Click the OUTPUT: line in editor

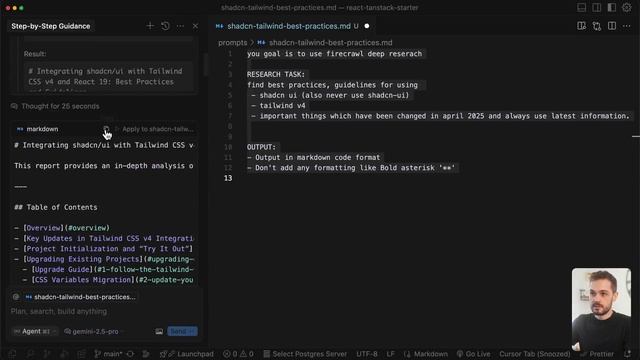(261, 147)
